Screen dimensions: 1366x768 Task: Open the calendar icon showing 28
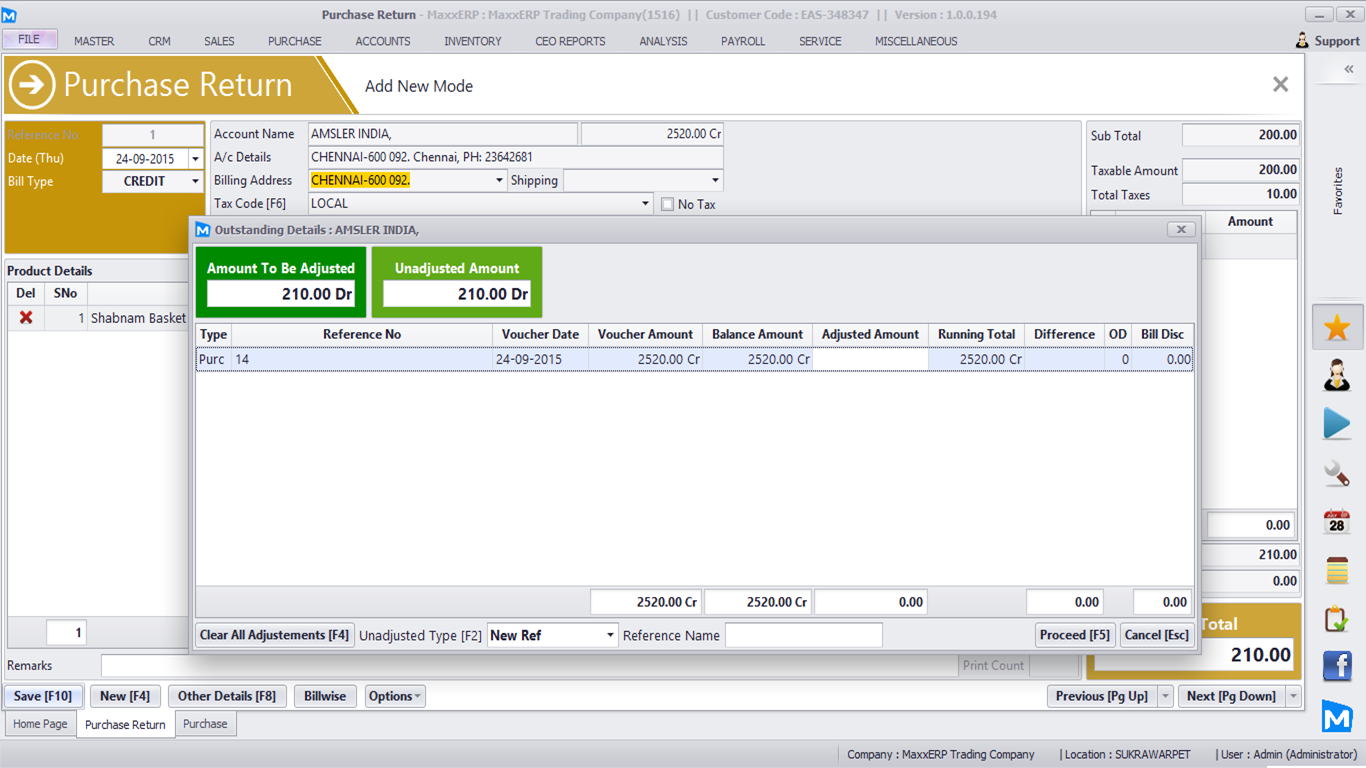coord(1337,522)
